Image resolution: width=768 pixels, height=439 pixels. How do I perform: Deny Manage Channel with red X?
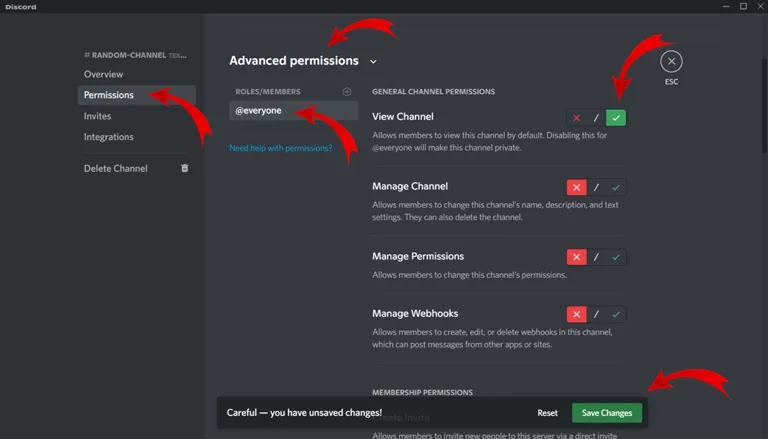576,187
